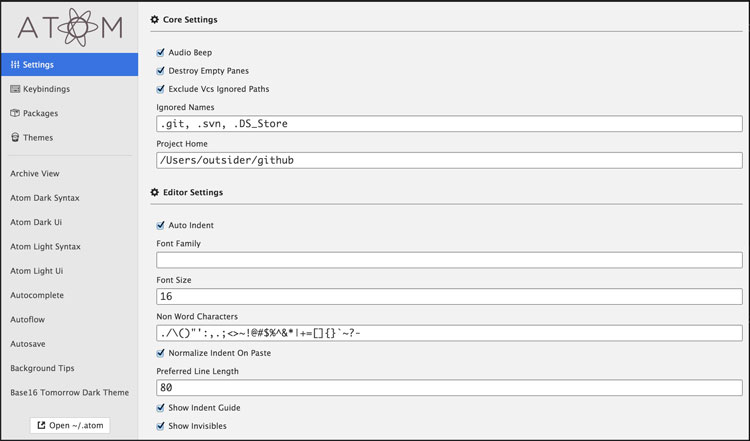Open the Themes section
750x441 pixels.
69,138
